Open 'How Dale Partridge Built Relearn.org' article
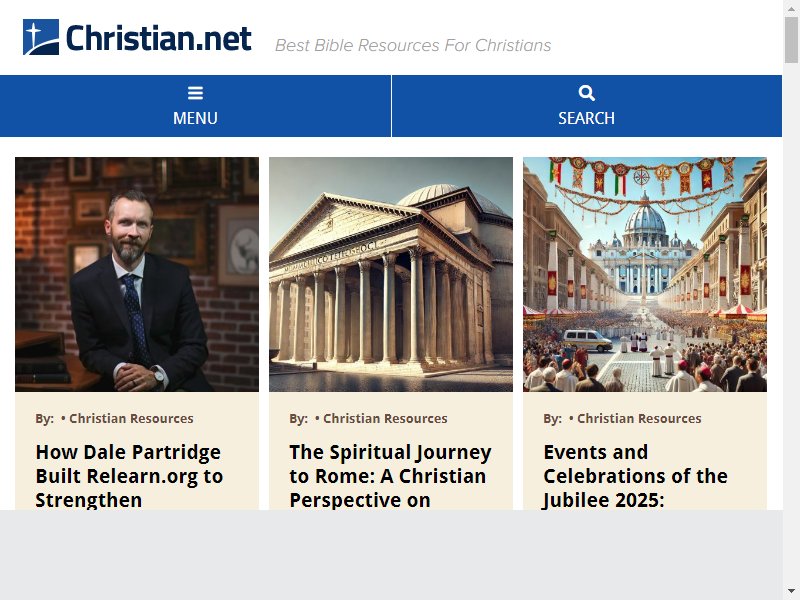 point(130,476)
